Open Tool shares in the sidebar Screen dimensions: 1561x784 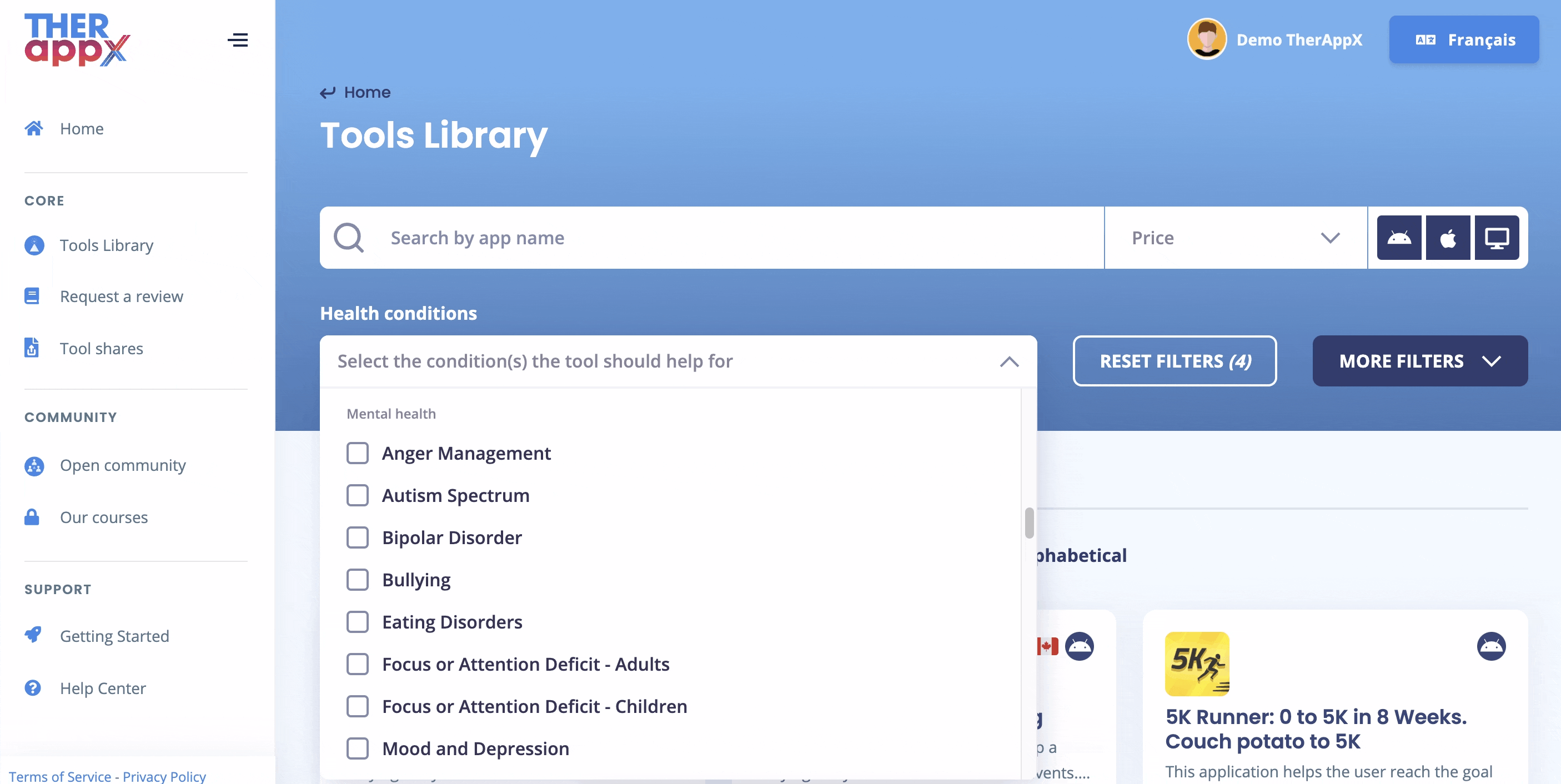(x=101, y=348)
